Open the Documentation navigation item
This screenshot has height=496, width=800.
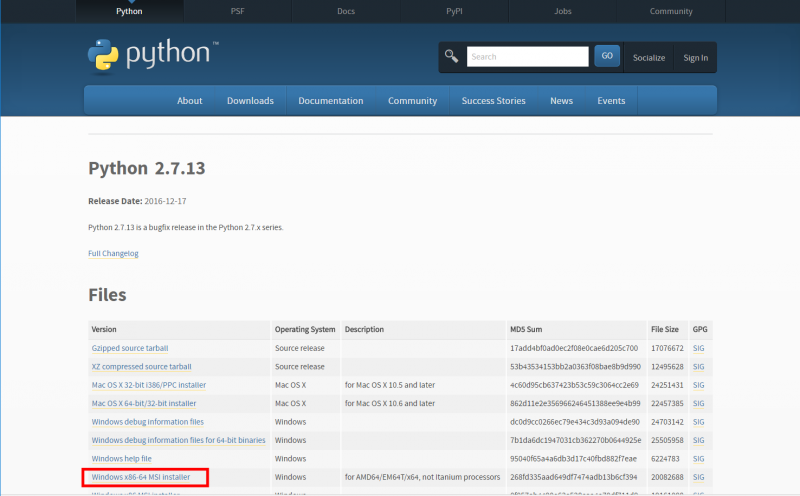click(x=331, y=101)
